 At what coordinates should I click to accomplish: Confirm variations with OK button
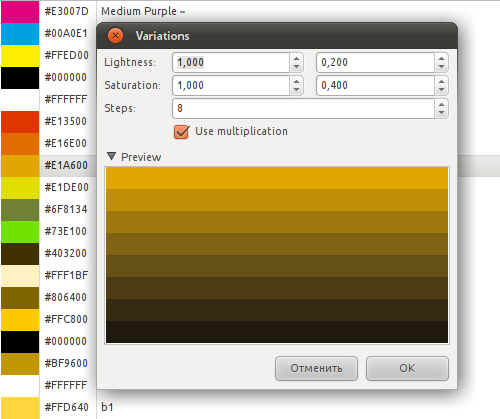407,368
